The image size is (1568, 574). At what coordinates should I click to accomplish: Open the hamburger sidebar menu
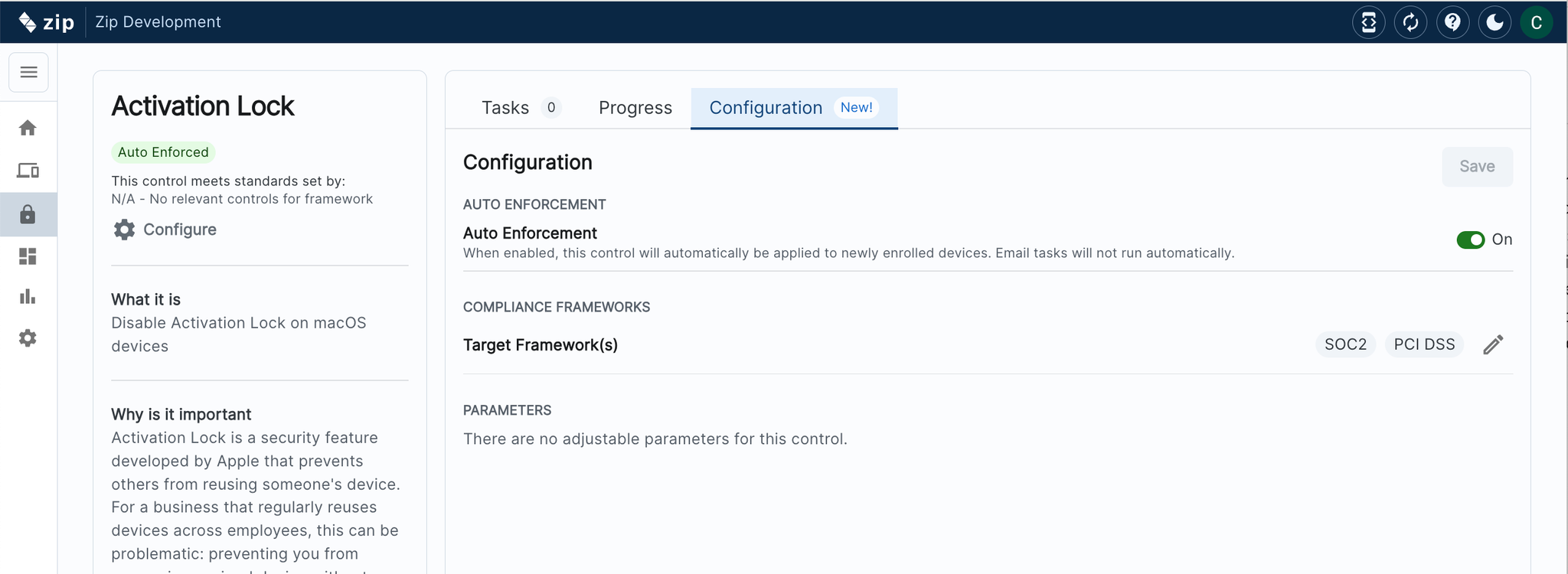tap(28, 72)
